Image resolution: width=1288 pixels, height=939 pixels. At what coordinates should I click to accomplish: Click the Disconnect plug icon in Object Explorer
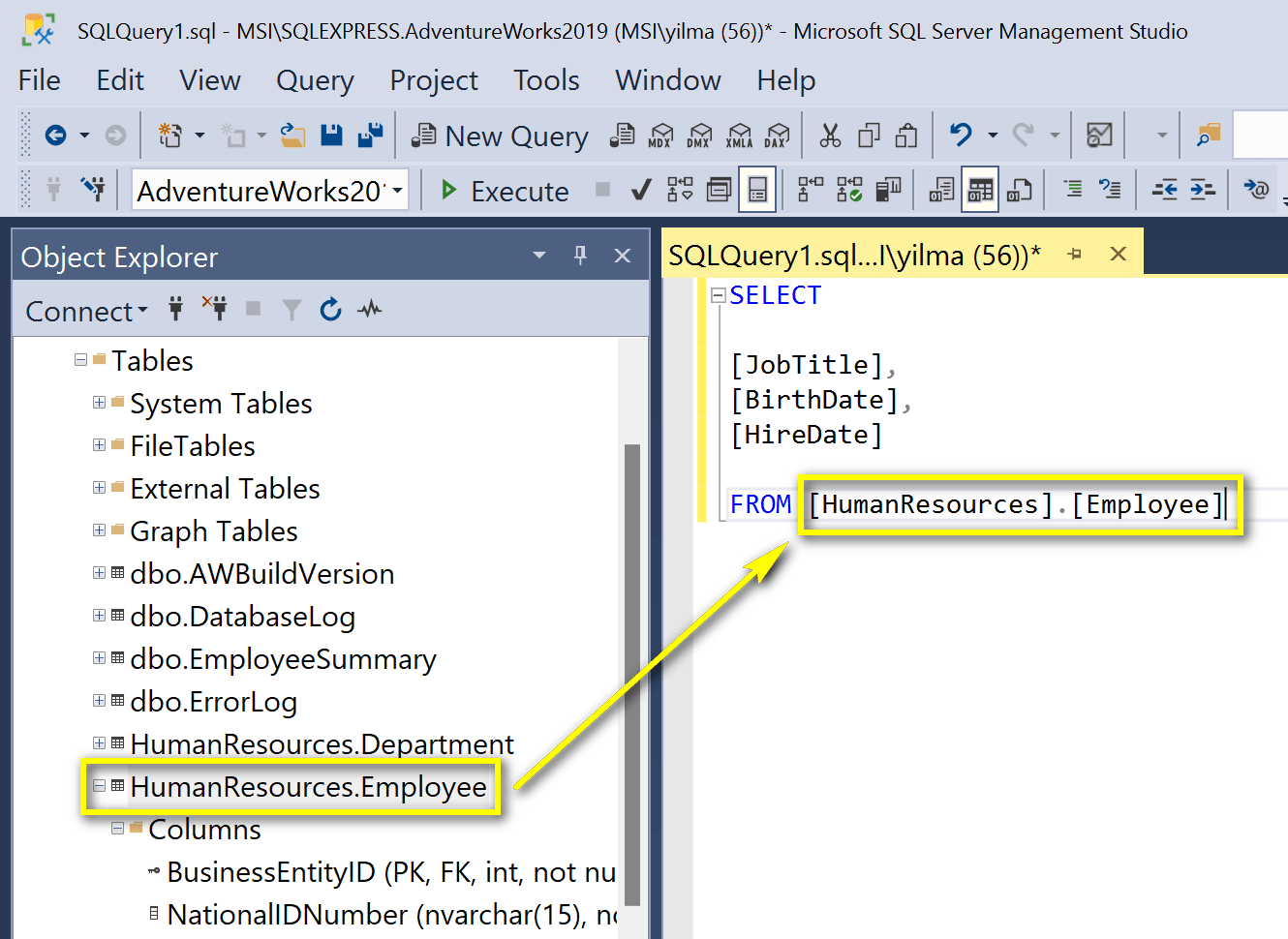214,309
